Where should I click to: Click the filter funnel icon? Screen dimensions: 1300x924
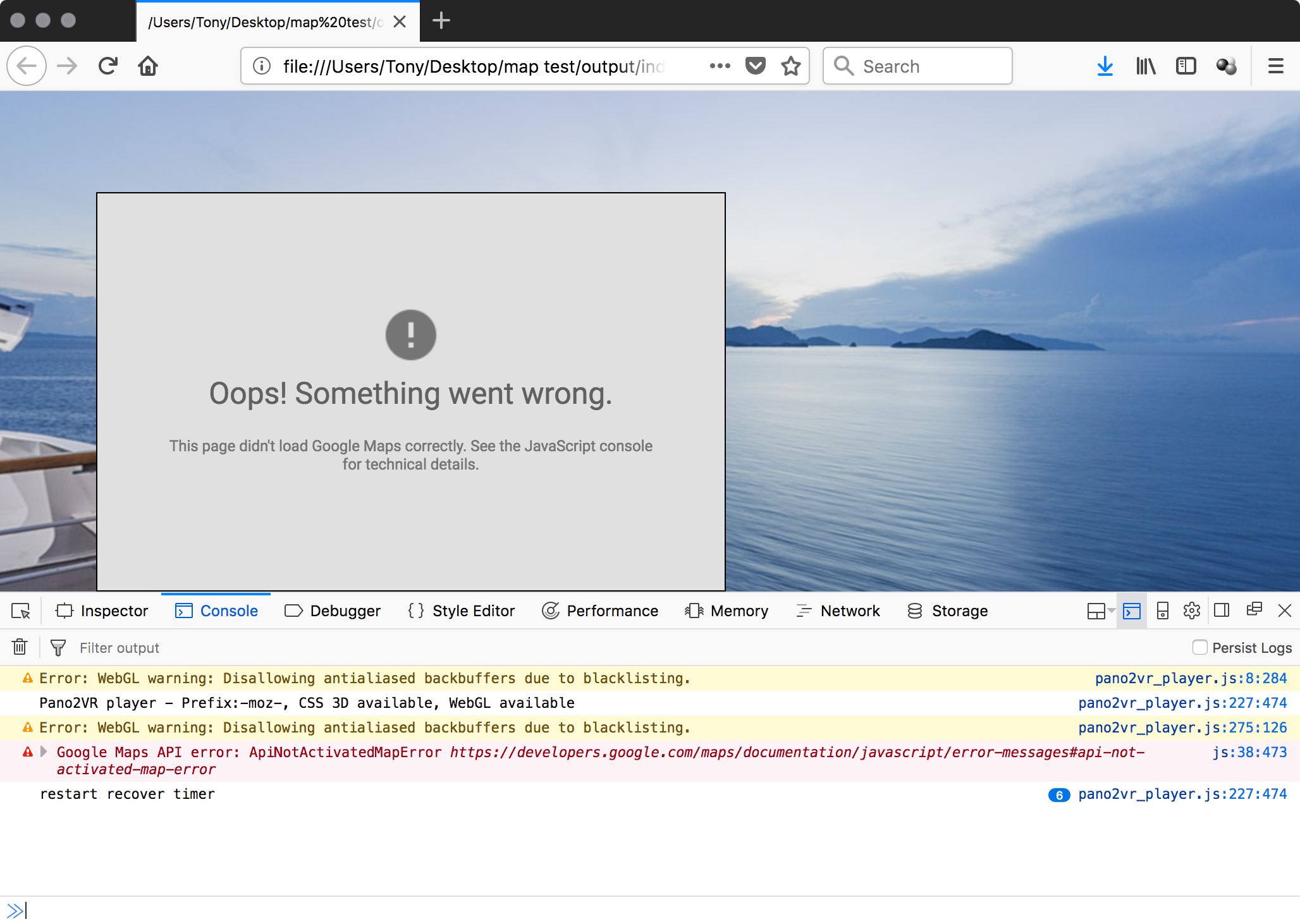pyautogui.click(x=58, y=648)
